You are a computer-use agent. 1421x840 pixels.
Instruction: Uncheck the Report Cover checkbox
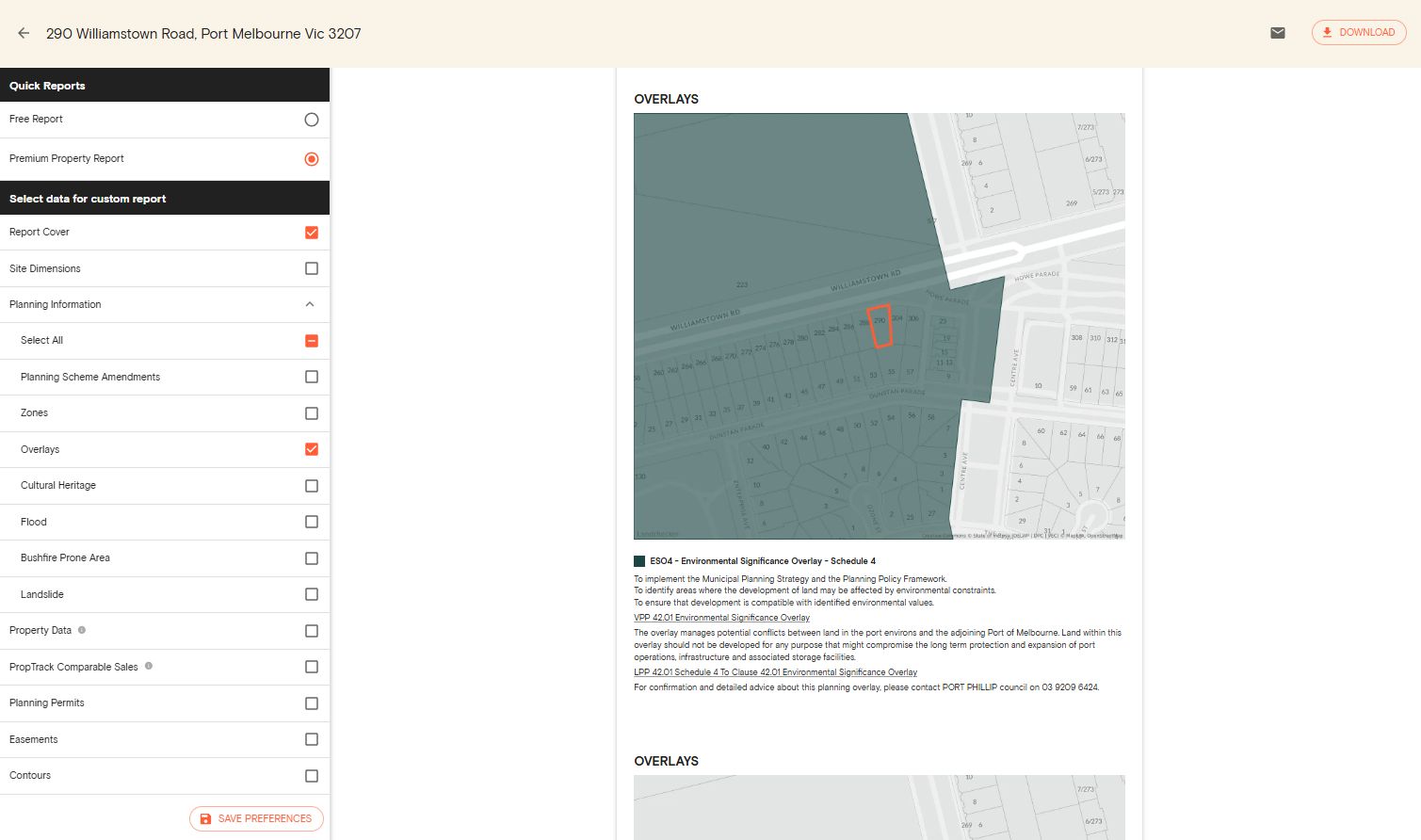[x=312, y=233]
